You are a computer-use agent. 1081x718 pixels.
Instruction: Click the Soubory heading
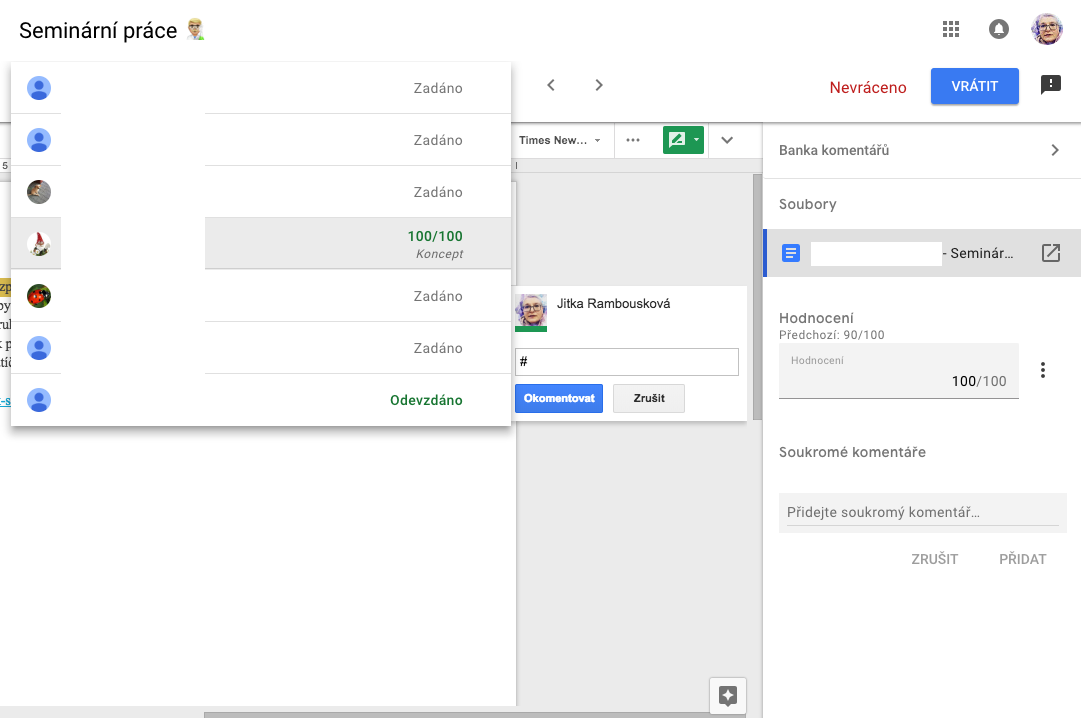[x=807, y=204]
